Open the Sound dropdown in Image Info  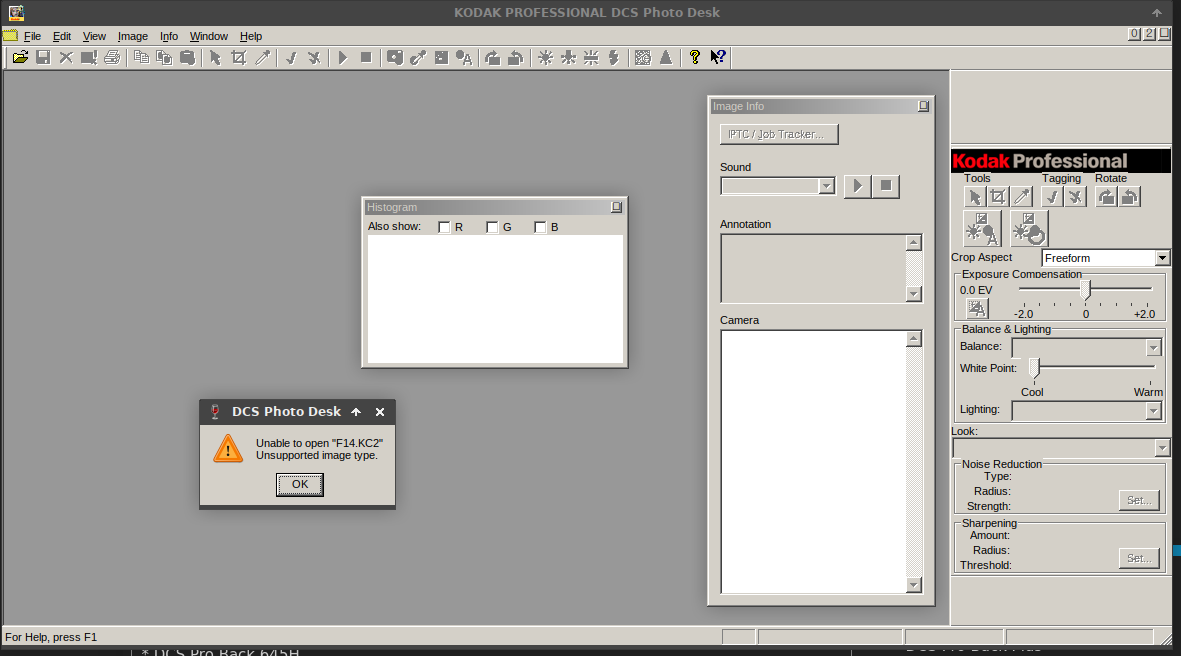[x=826, y=186]
